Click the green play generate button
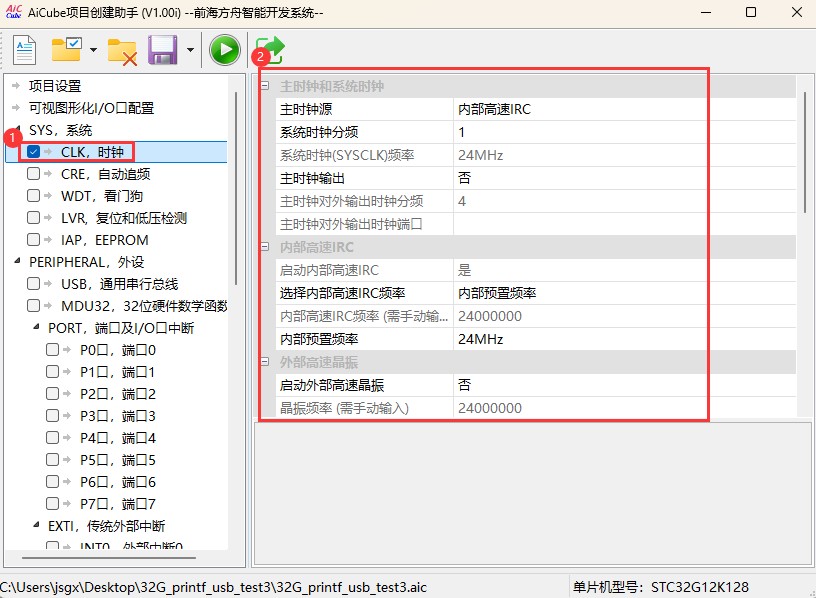This screenshot has width=816, height=598. 225,50
